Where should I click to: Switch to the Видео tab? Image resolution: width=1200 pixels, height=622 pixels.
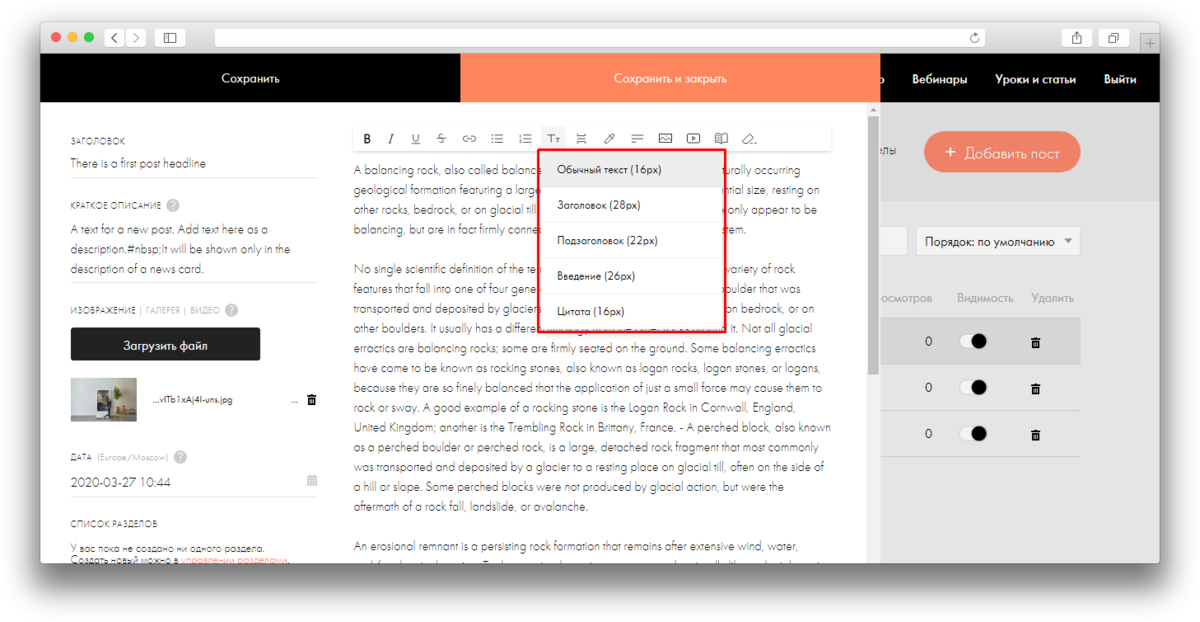click(205, 311)
